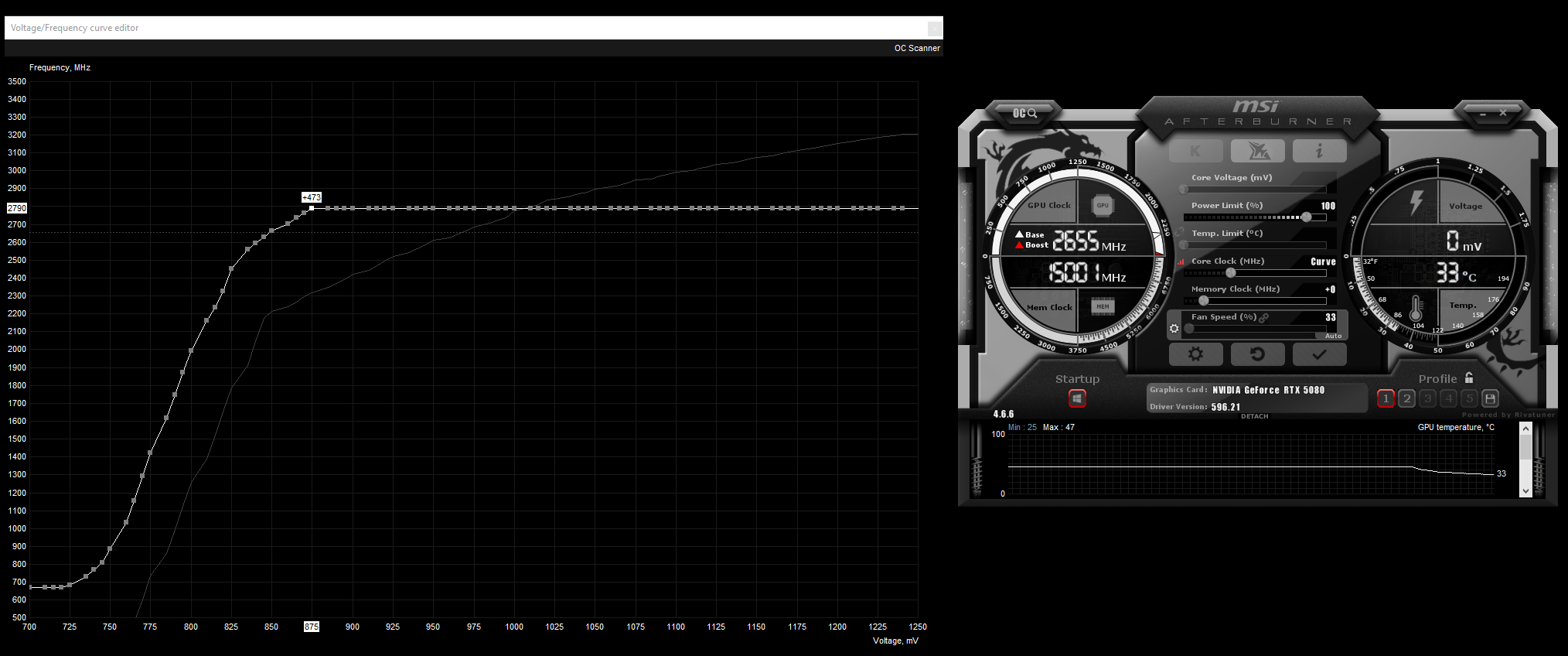This screenshot has height=656, width=1568.
Task: Select profile slot 1
Action: tap(1386, 398)
